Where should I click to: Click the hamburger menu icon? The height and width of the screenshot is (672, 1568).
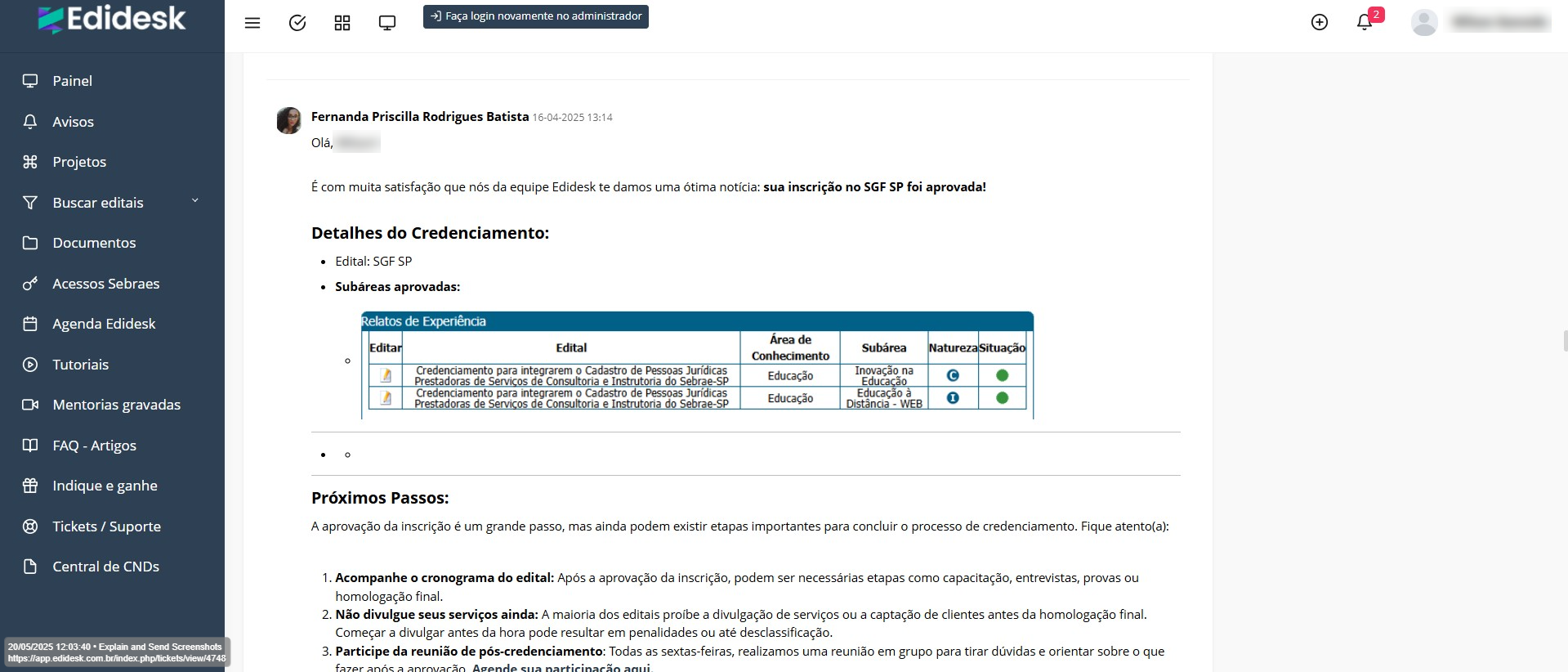252,23
